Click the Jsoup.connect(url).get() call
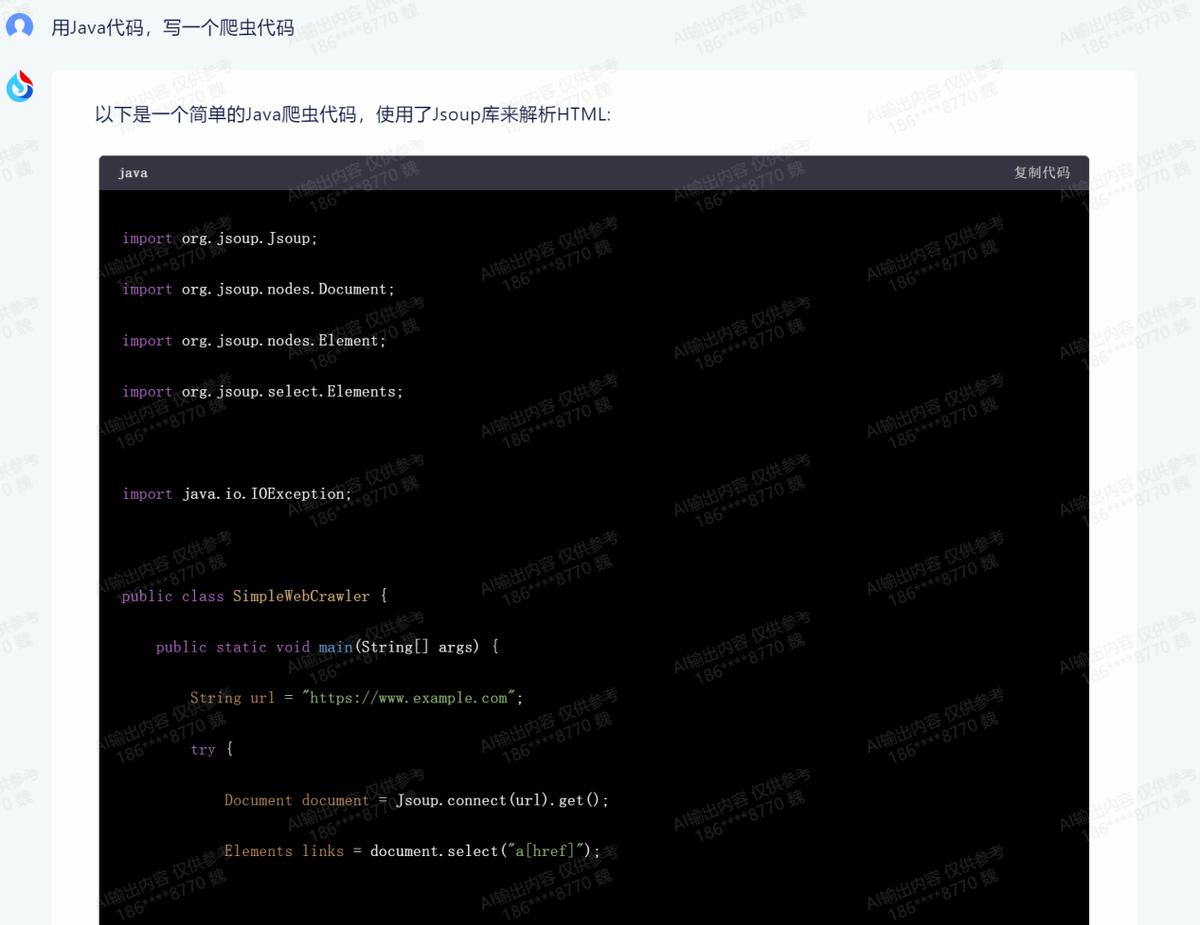The height and width of the screenshot is (925, 1200). (x=502, y=800)
